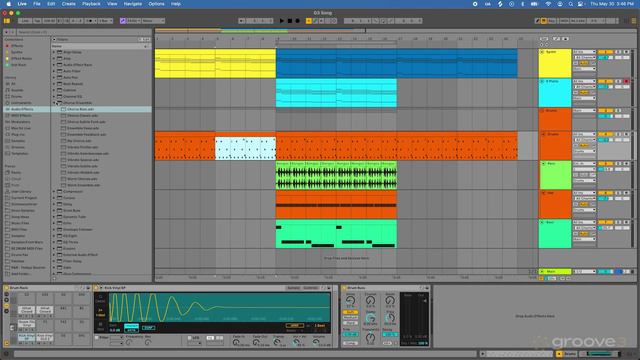The height and width of the screenshot is (360, 640).
Task: Open the File menu
Action: click(x=37, y=4)
